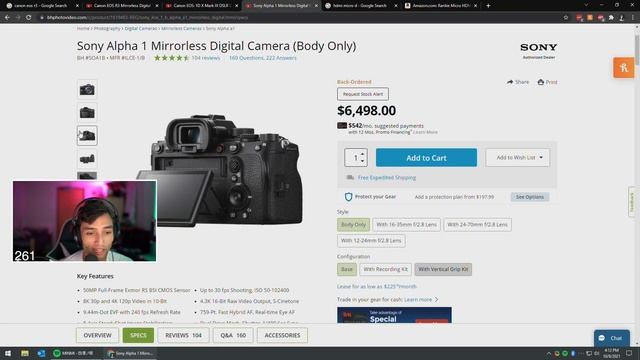Viewport: 640px width, 360px height.
Task: Open the browser extensions puzzle icon
Action: tap(611, 18)
